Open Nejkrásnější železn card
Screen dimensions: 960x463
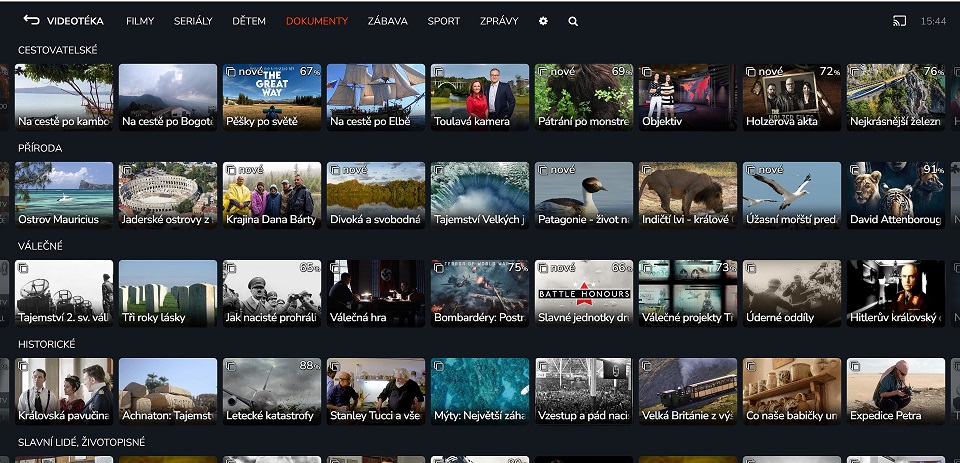point(896,97)
